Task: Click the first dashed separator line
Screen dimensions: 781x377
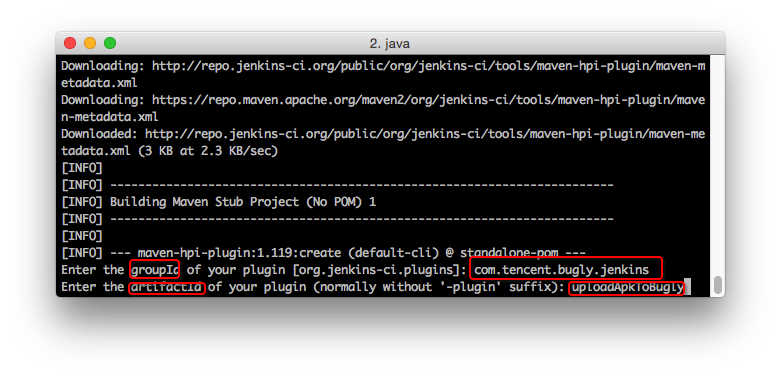Action: (x=362, y=185)
